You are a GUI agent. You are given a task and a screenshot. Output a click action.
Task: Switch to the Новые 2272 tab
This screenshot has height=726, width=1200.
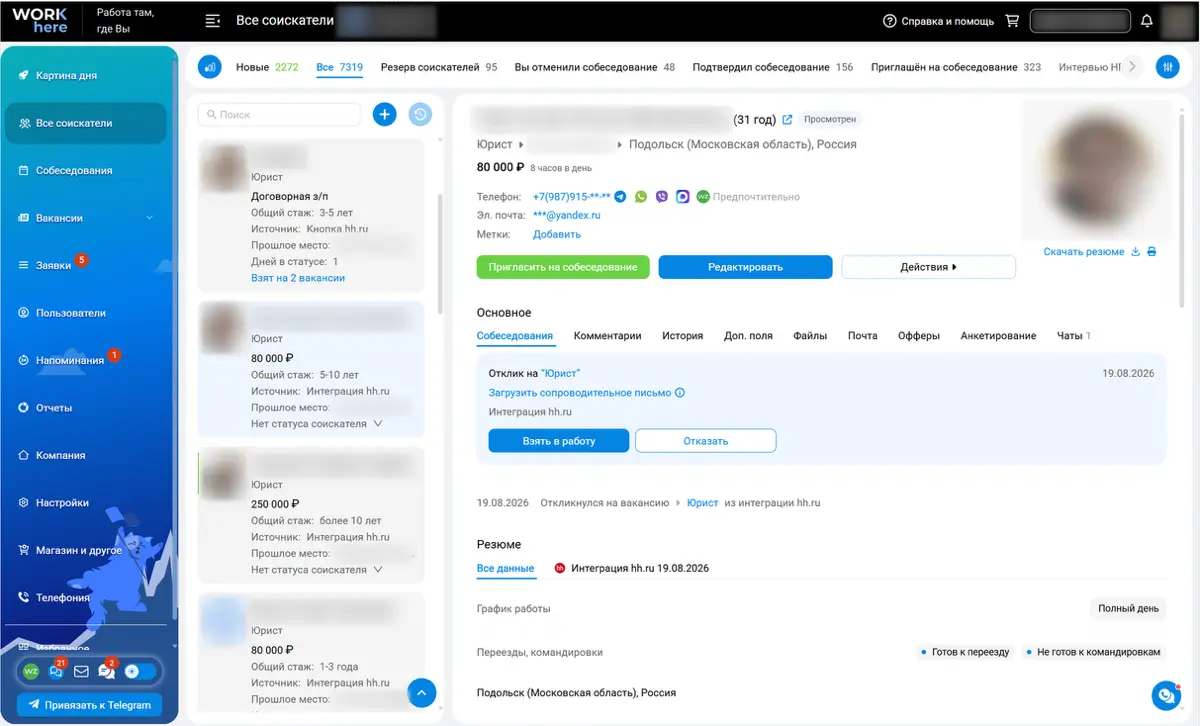coord(267,67)
